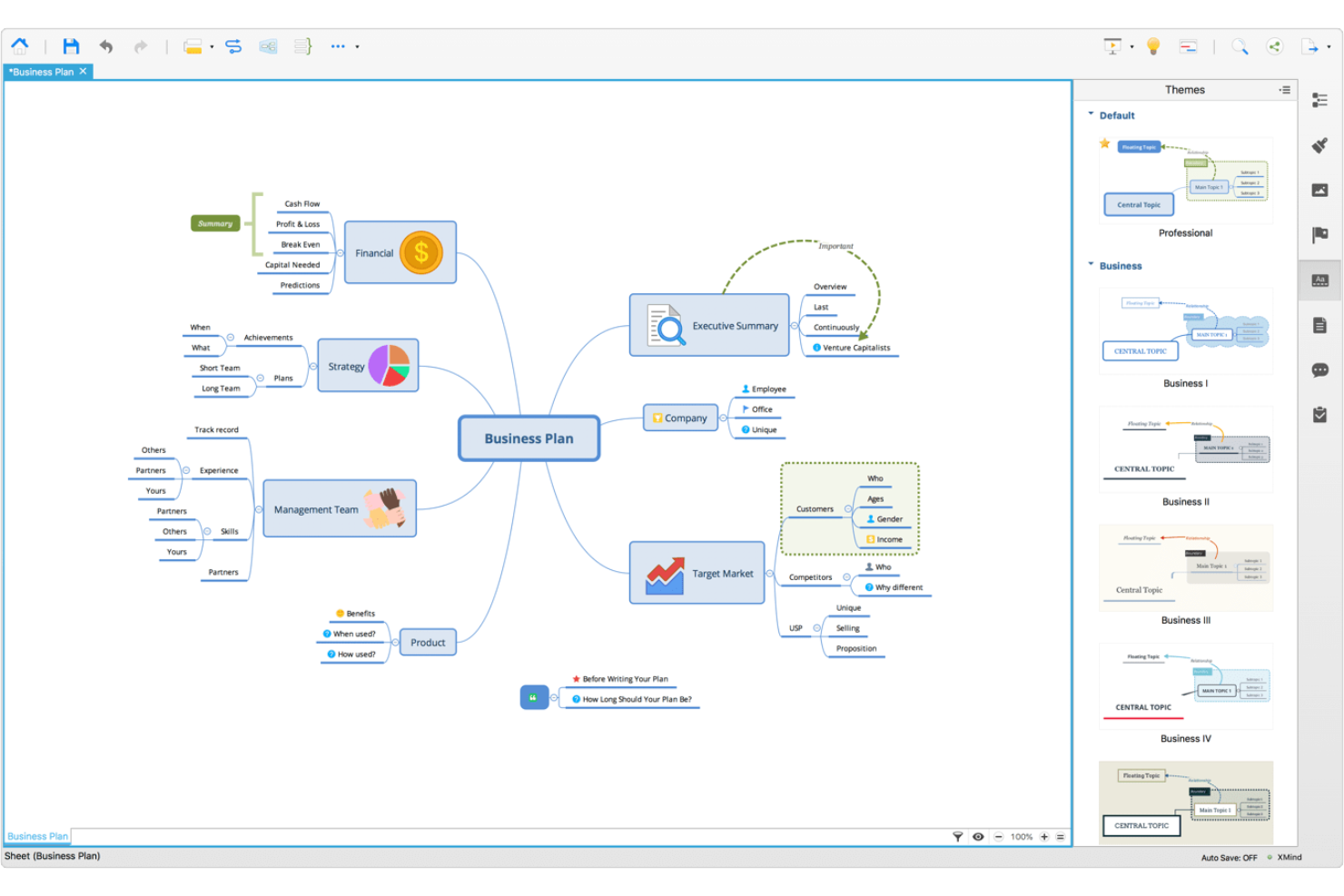Open the export dropdown arrow

(x=1329, y=47)
